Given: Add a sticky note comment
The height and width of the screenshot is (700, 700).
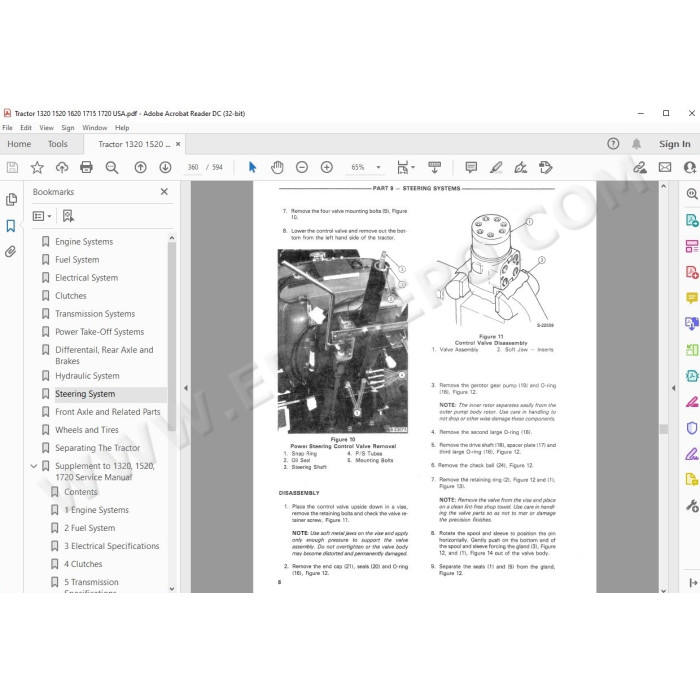Looking at the screenshot, I should [x=471, y=167].
